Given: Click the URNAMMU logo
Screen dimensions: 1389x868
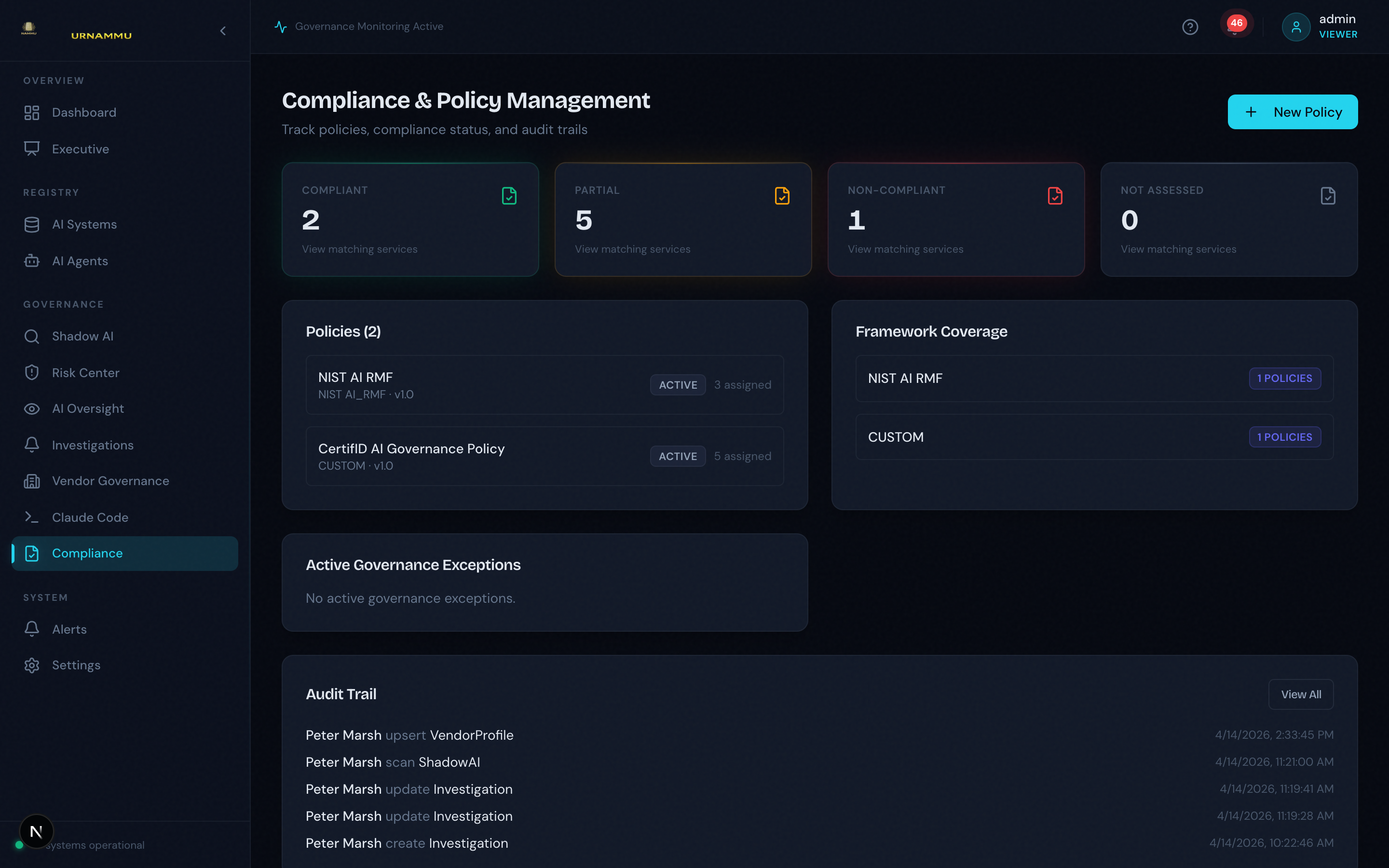Looking at the screenshot, I should pyautogui.click(x=100, y=34).
